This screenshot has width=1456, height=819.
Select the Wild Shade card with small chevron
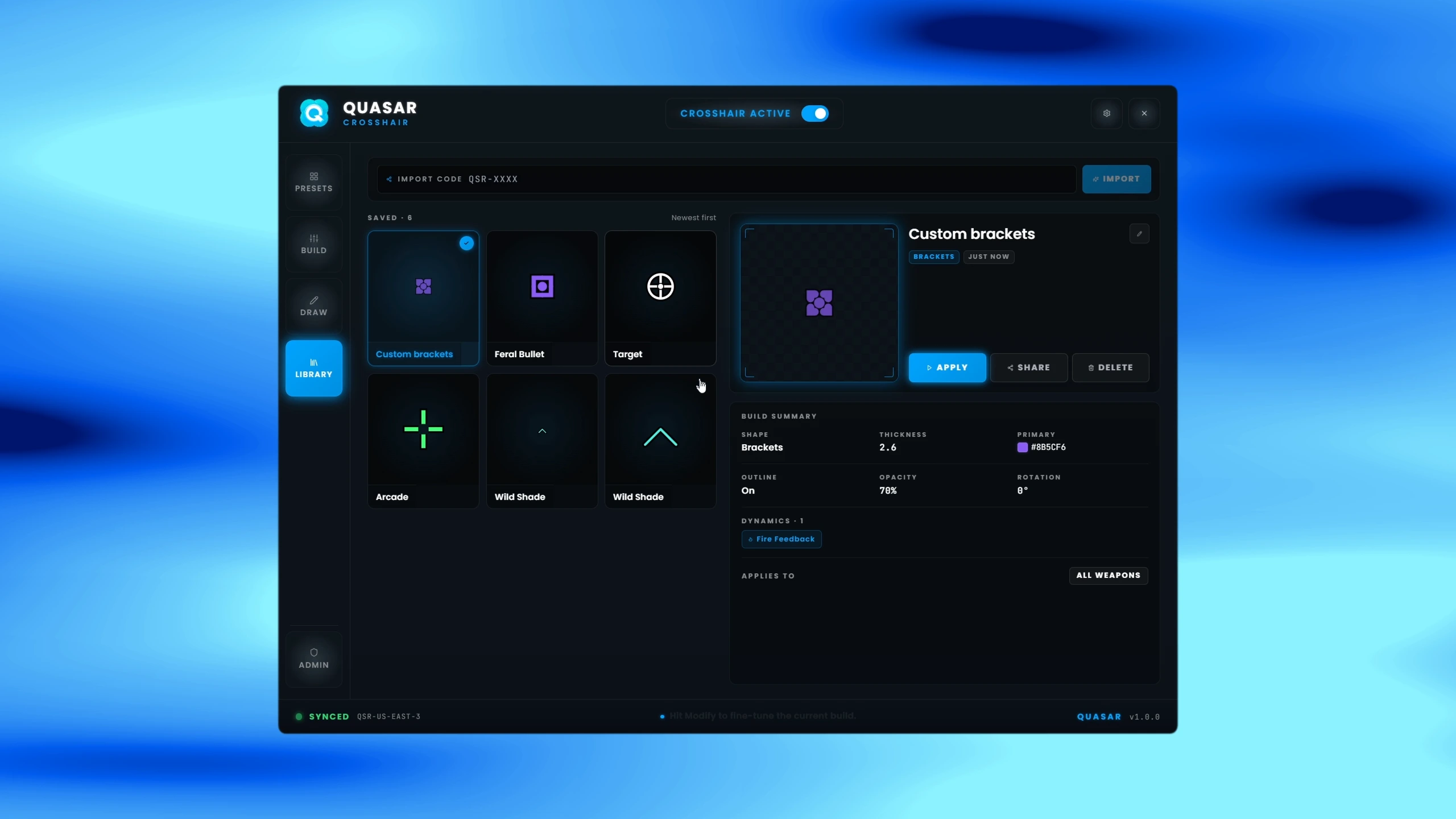tap(542, 441)
